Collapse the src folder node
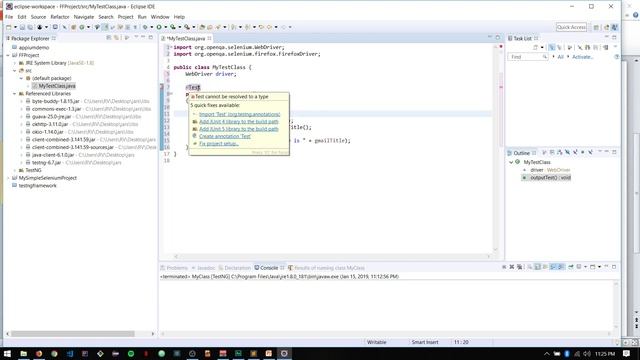This screenshot has height=360, width=640. [x=15, y=71]
